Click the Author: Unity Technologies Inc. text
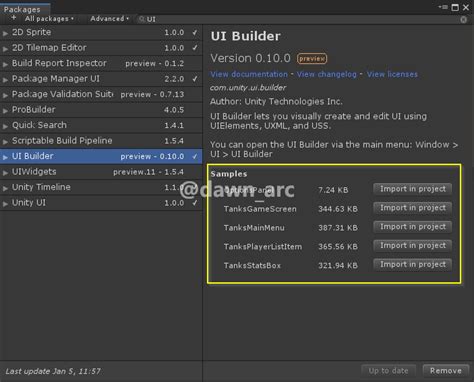 [276, 101]
